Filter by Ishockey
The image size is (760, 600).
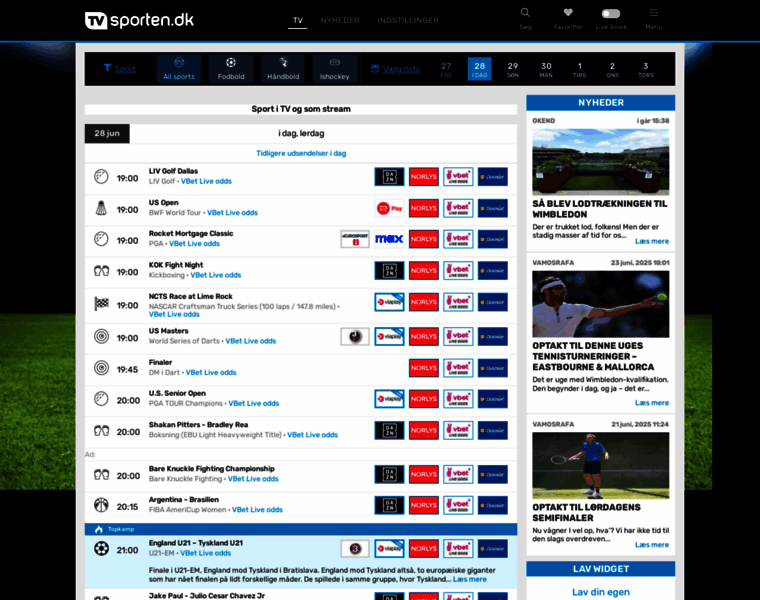(334, 69)
